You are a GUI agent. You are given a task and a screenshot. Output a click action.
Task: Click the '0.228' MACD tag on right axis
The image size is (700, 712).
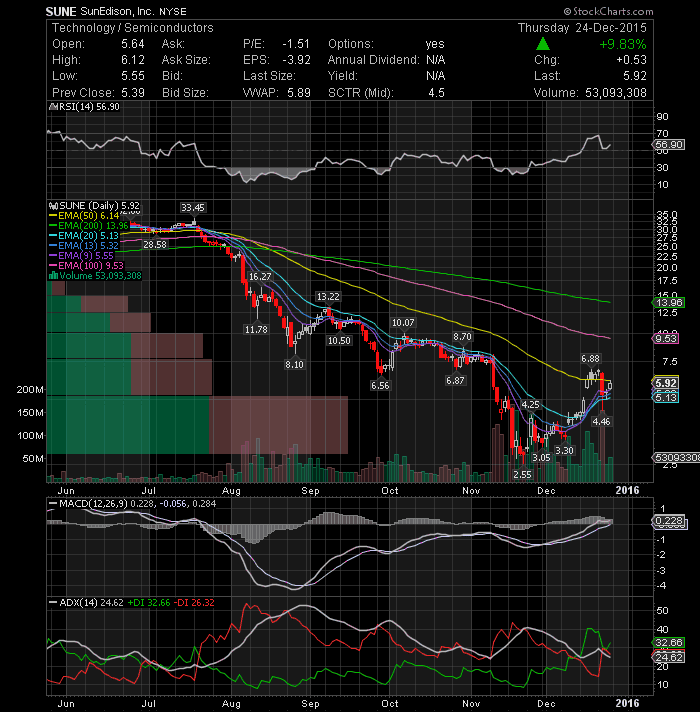[668, 520]
